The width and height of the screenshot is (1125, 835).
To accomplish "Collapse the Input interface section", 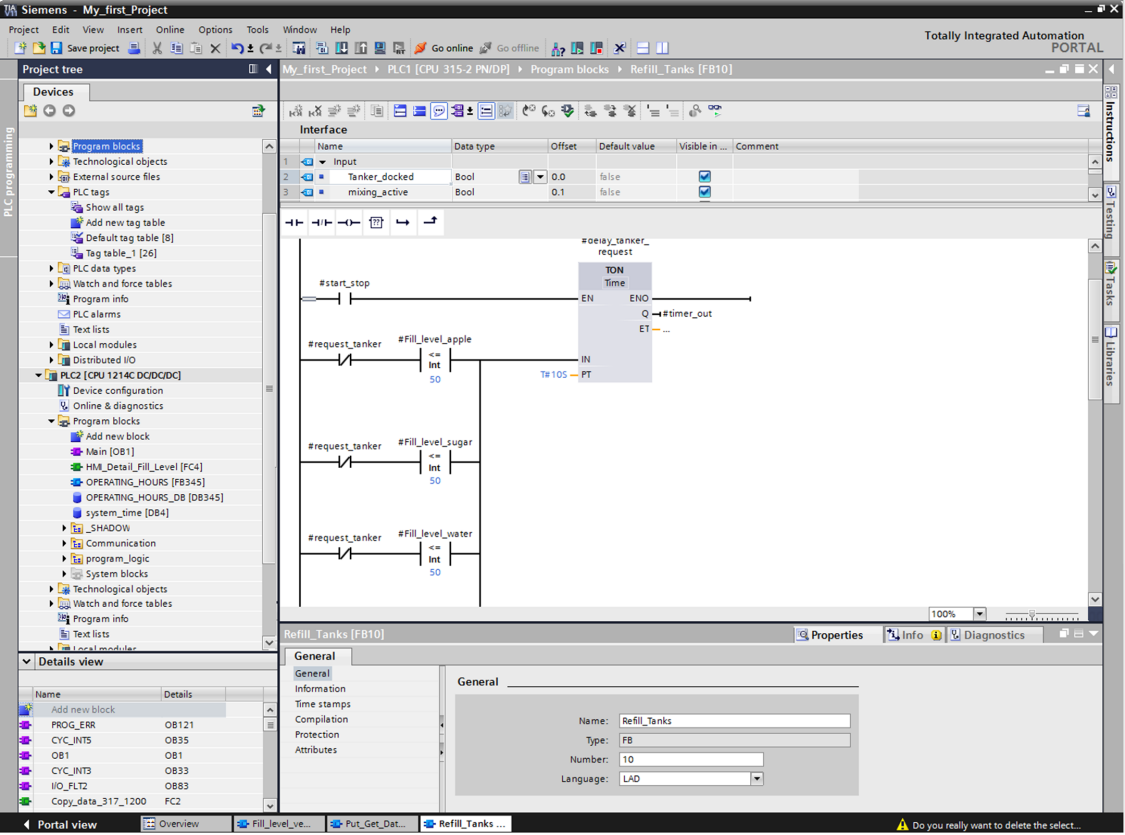I will [322, 162].
